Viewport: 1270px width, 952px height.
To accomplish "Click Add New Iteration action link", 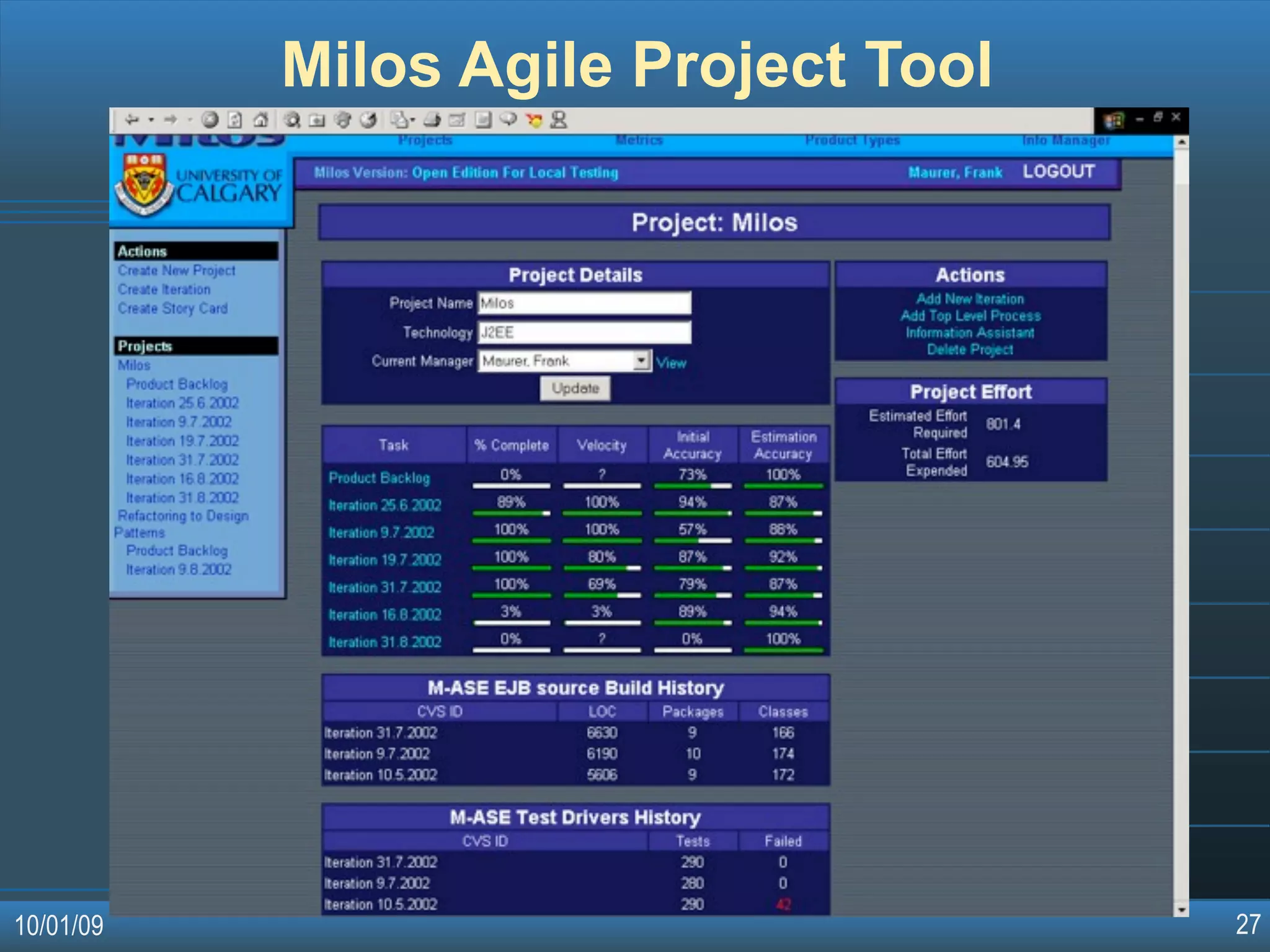I will tap(970, 299).
